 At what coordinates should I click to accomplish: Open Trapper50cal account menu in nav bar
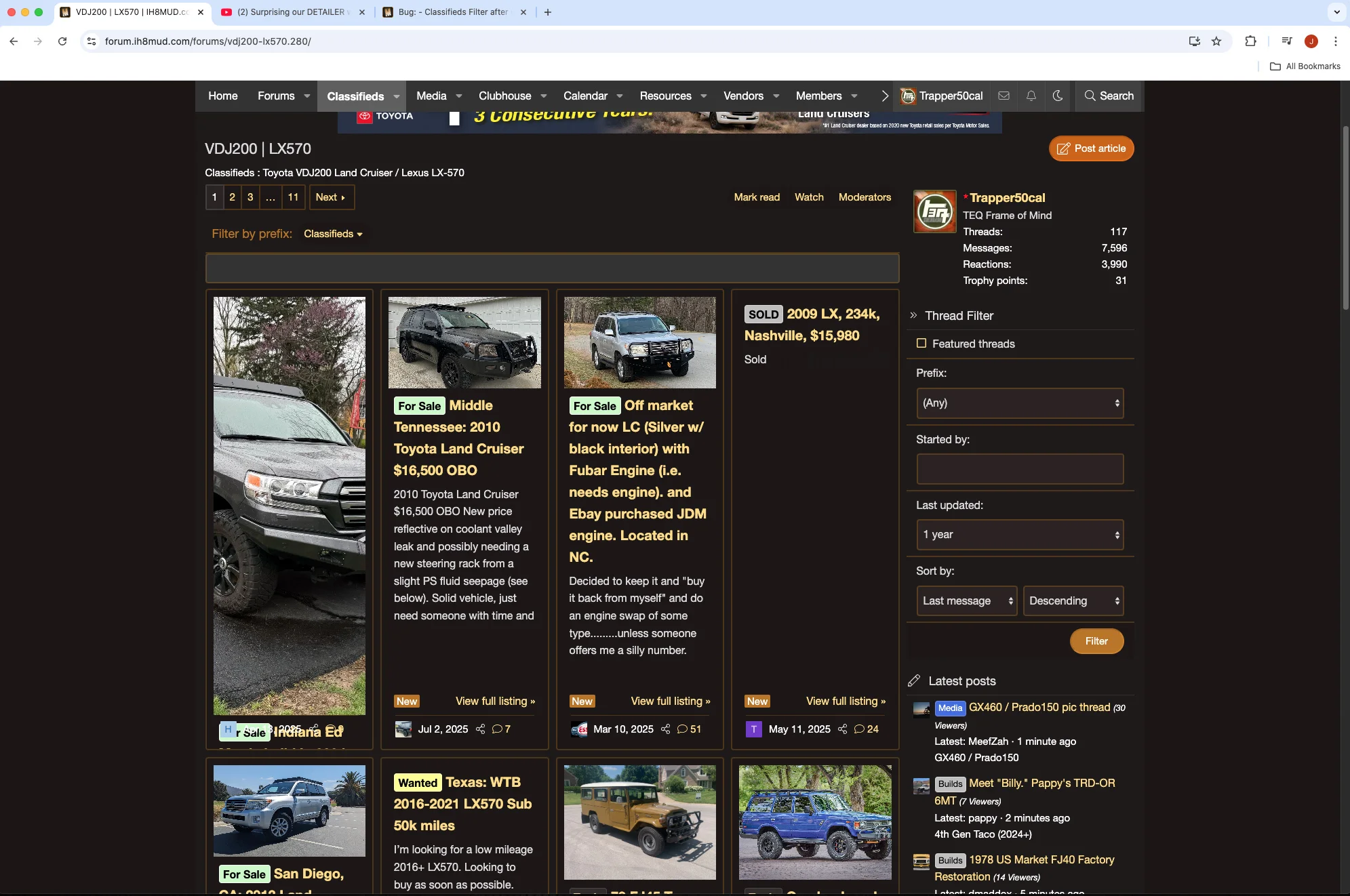[942, 96]
